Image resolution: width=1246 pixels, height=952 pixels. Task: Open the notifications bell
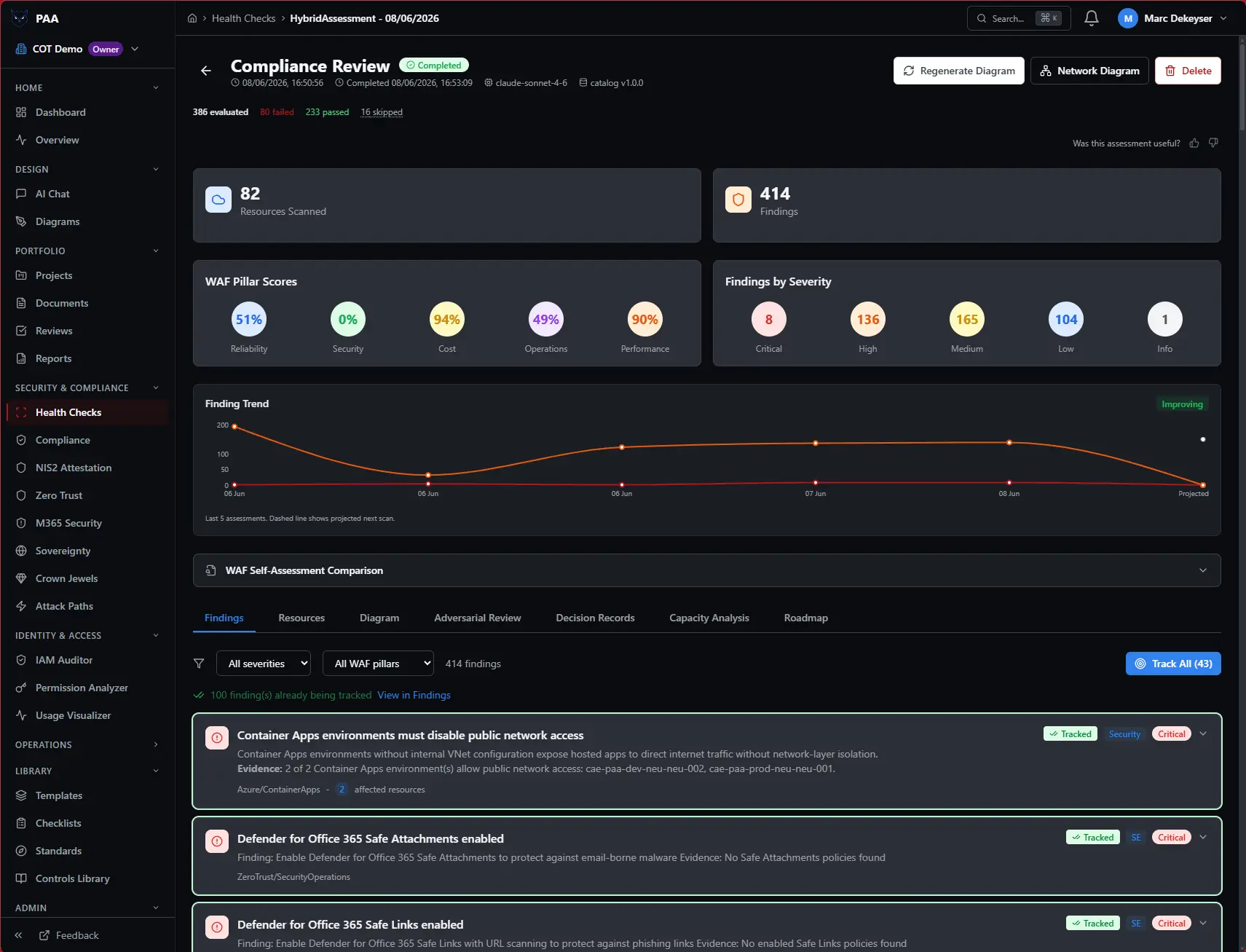point(1091,18)
